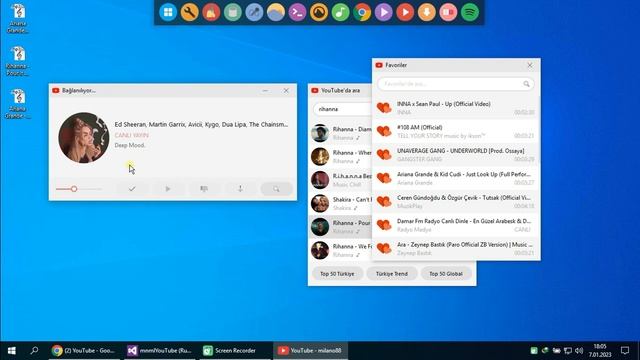Launch Spotify from the top dock
The image size is (640, 360).
coord(470,12)
